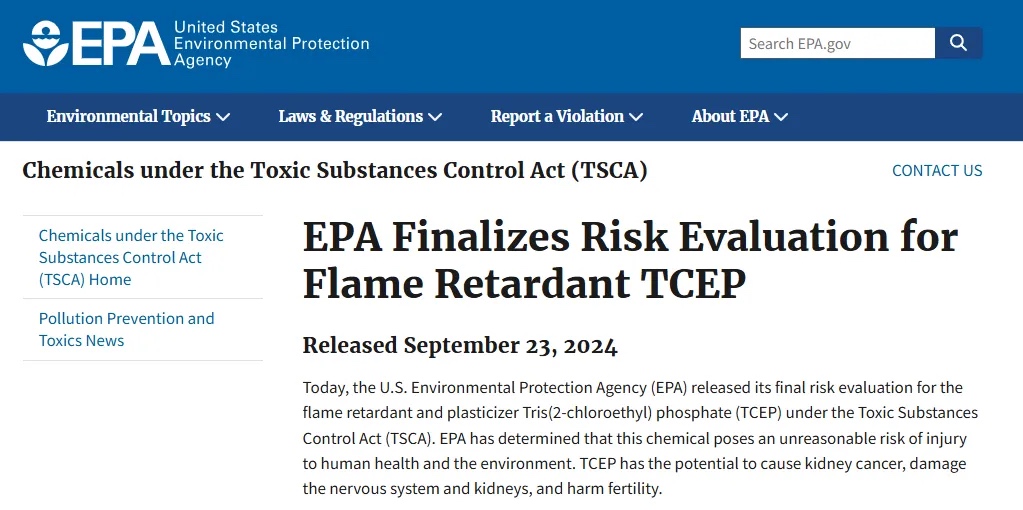Open the Environmental Topics menu

pos(138,117)
